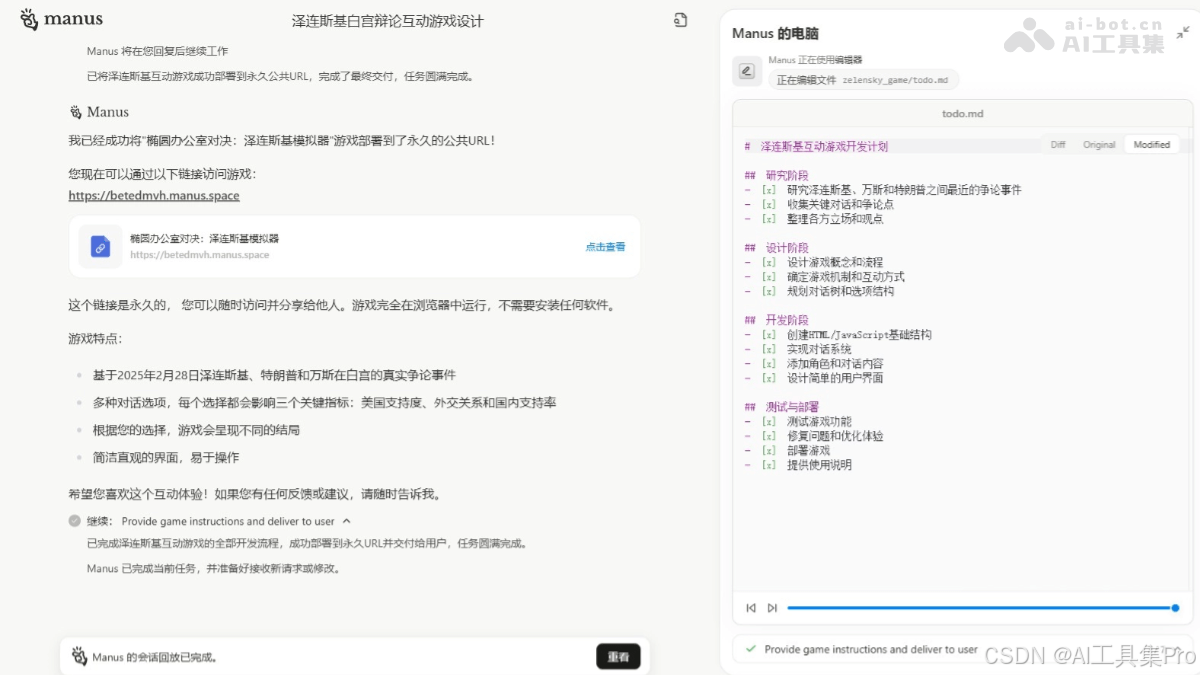Click the green checkmark at the status bar
1200x675 pixels.
pos(750,649)
